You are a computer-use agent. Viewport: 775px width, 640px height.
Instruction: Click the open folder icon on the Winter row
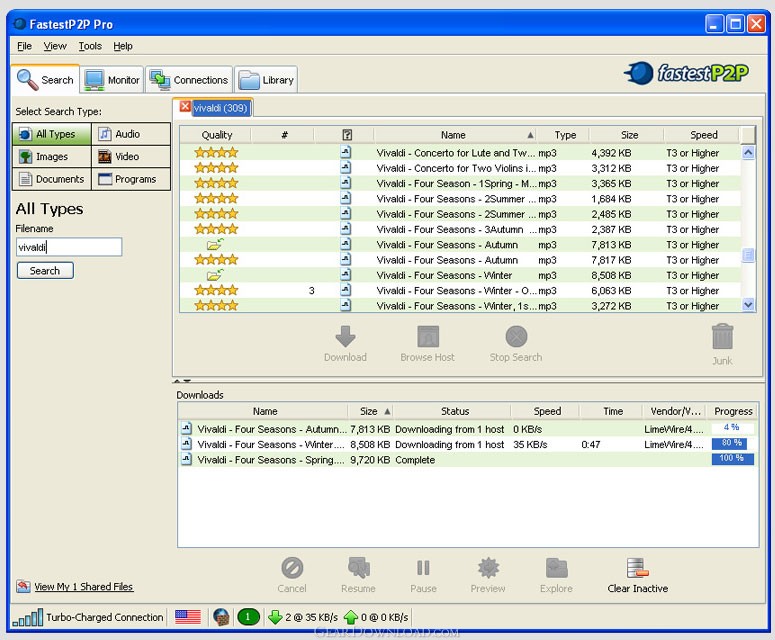(x=215, y=275)
